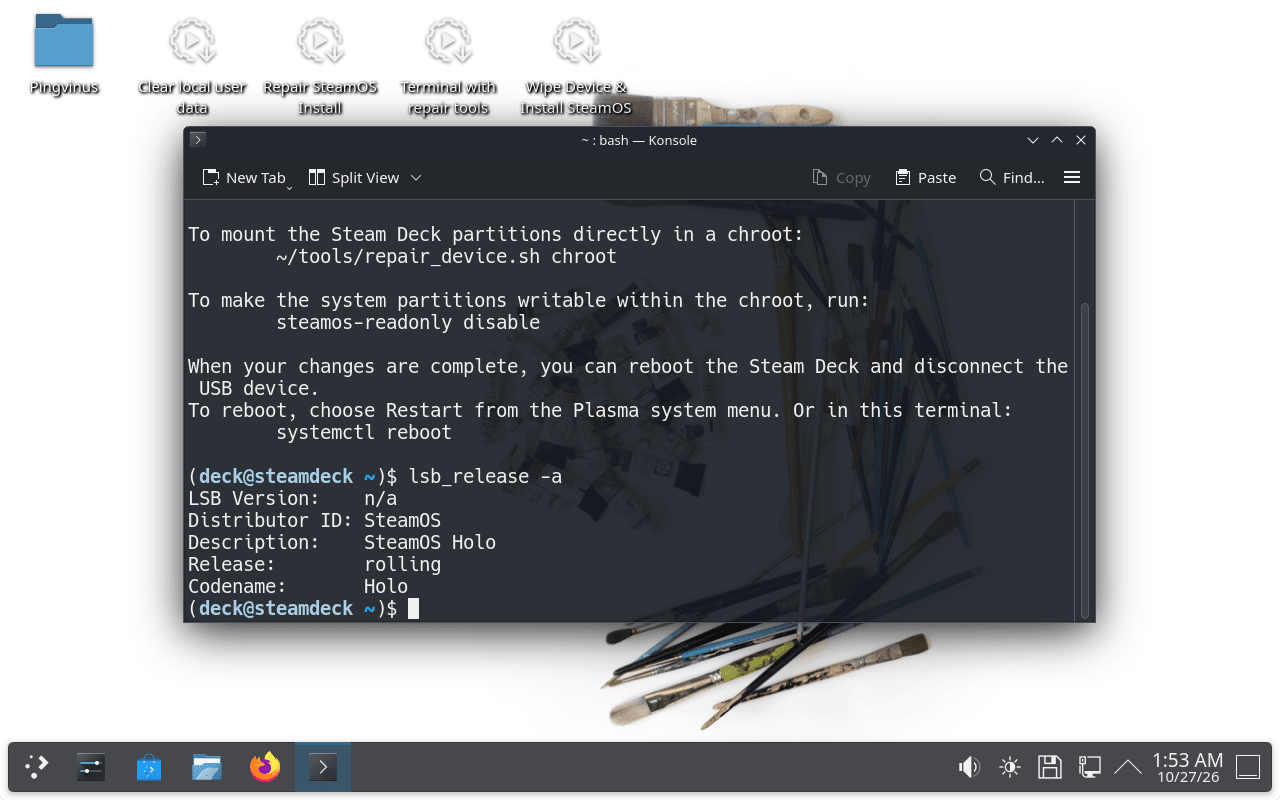Expand the hidden system tray icons arrow
The height and width of the screenshot is (800, 1280).
tap(1128, 767)
